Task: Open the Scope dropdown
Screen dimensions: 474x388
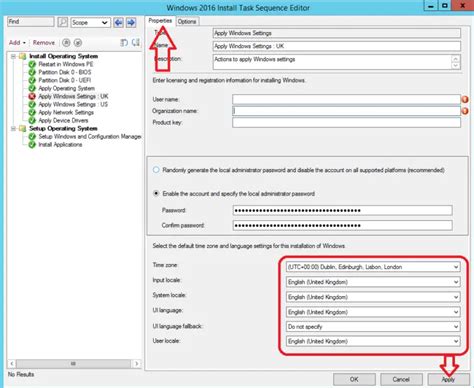Action: (x=90, y=22)
